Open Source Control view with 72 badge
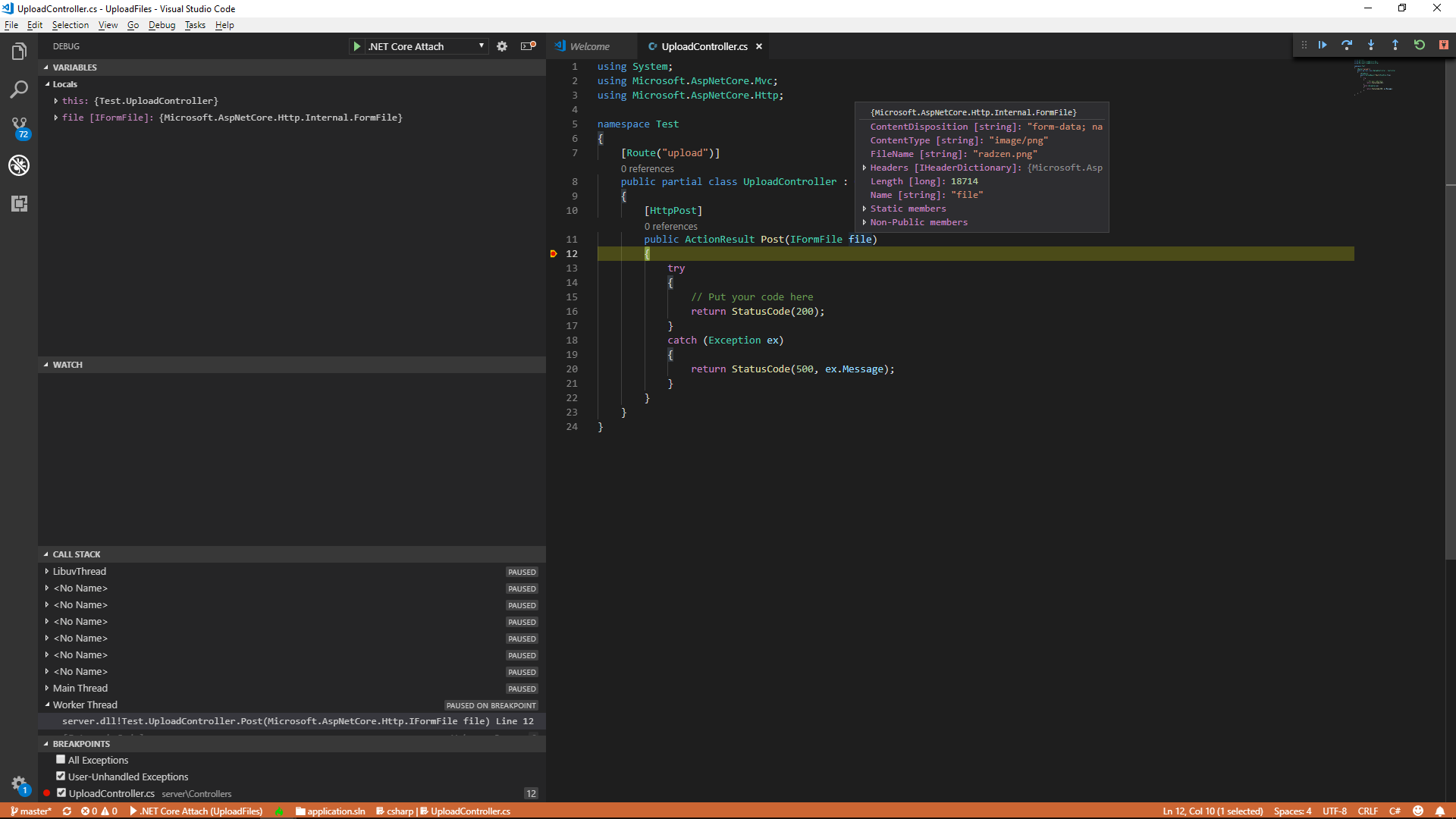Screen dimensions: 1456x819 (x=19, y=127)
